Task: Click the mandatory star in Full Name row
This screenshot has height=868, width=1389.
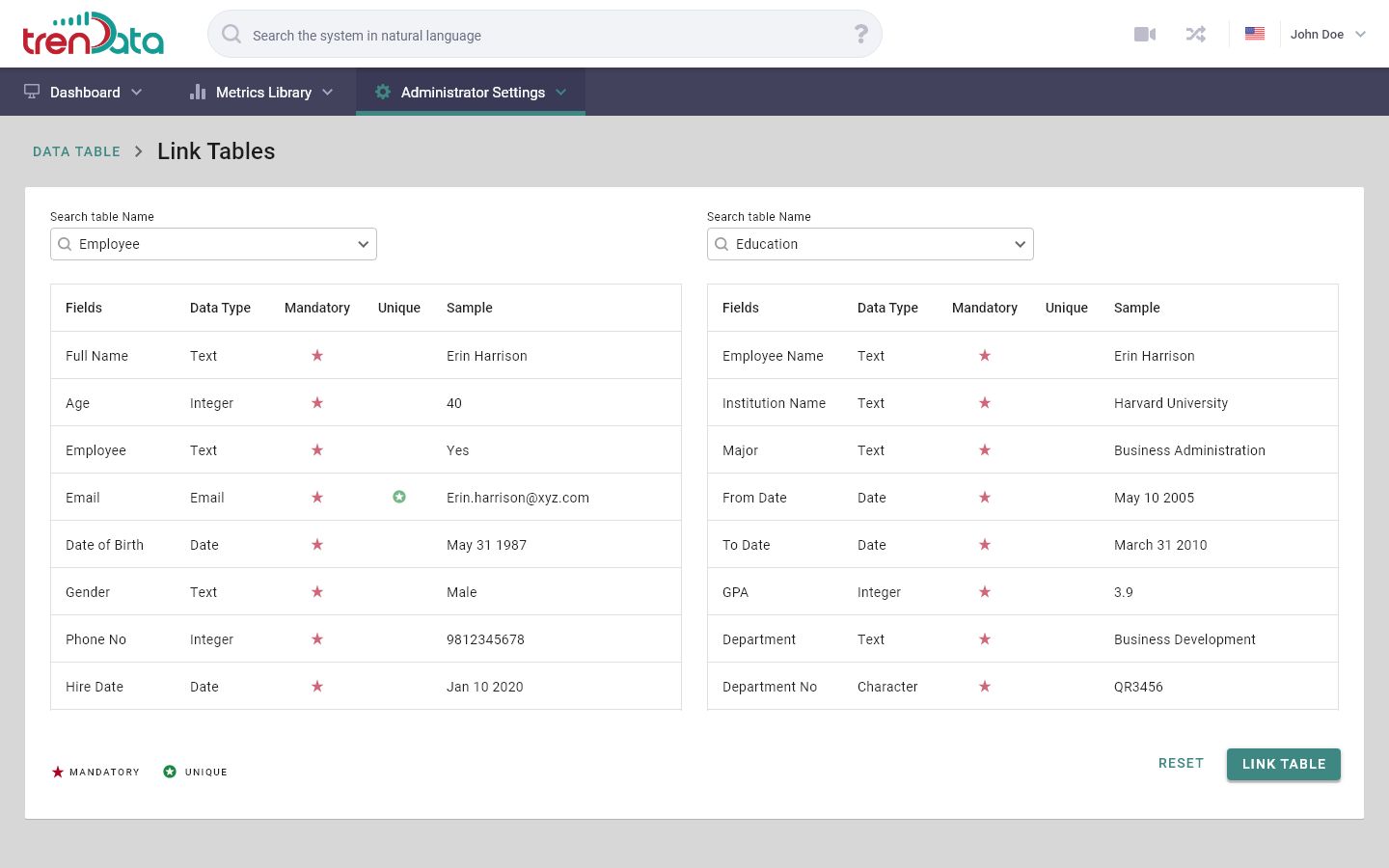Action: coord(317,356)
